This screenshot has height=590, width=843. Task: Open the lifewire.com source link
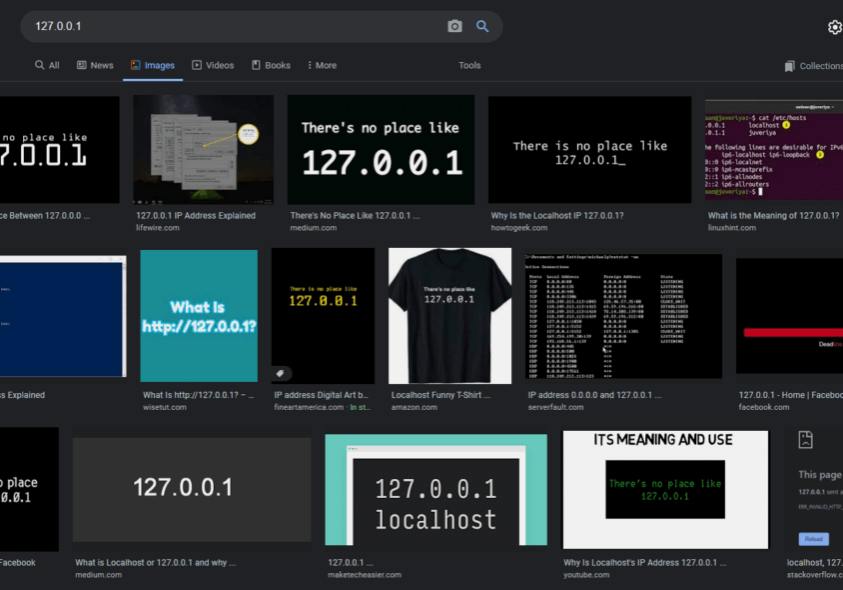click(160, 226)
